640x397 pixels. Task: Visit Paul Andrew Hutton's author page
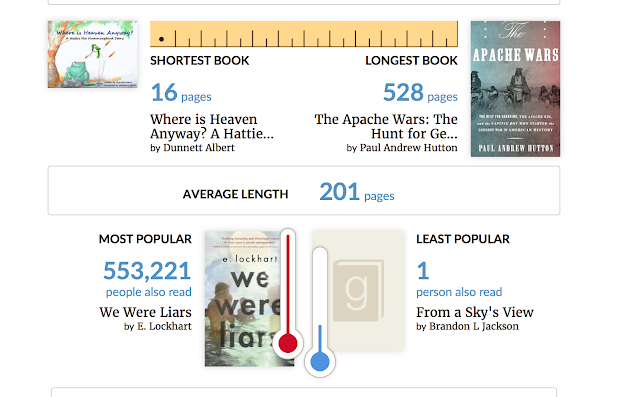coord(408,148)
